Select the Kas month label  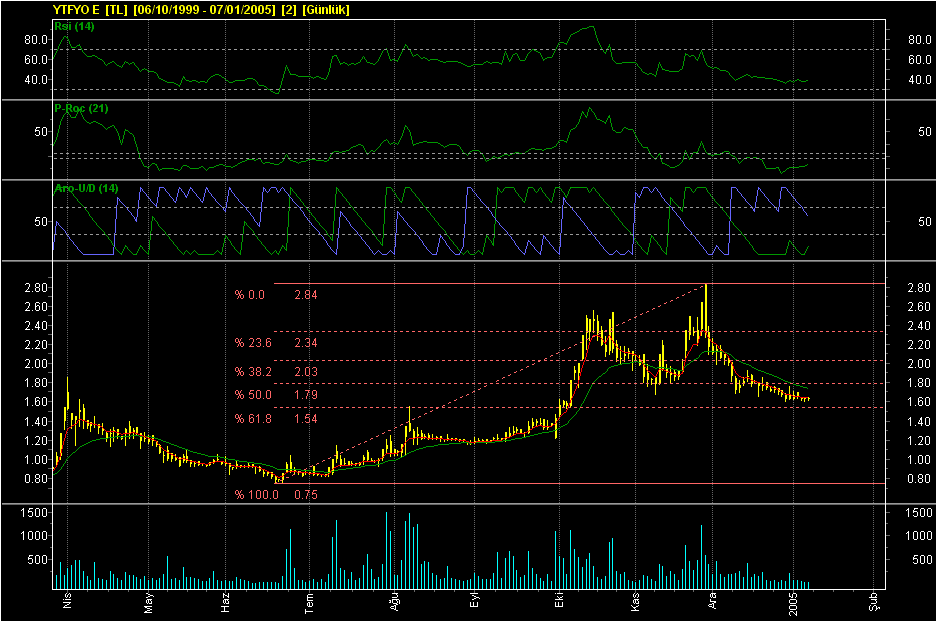coord(635,602)
